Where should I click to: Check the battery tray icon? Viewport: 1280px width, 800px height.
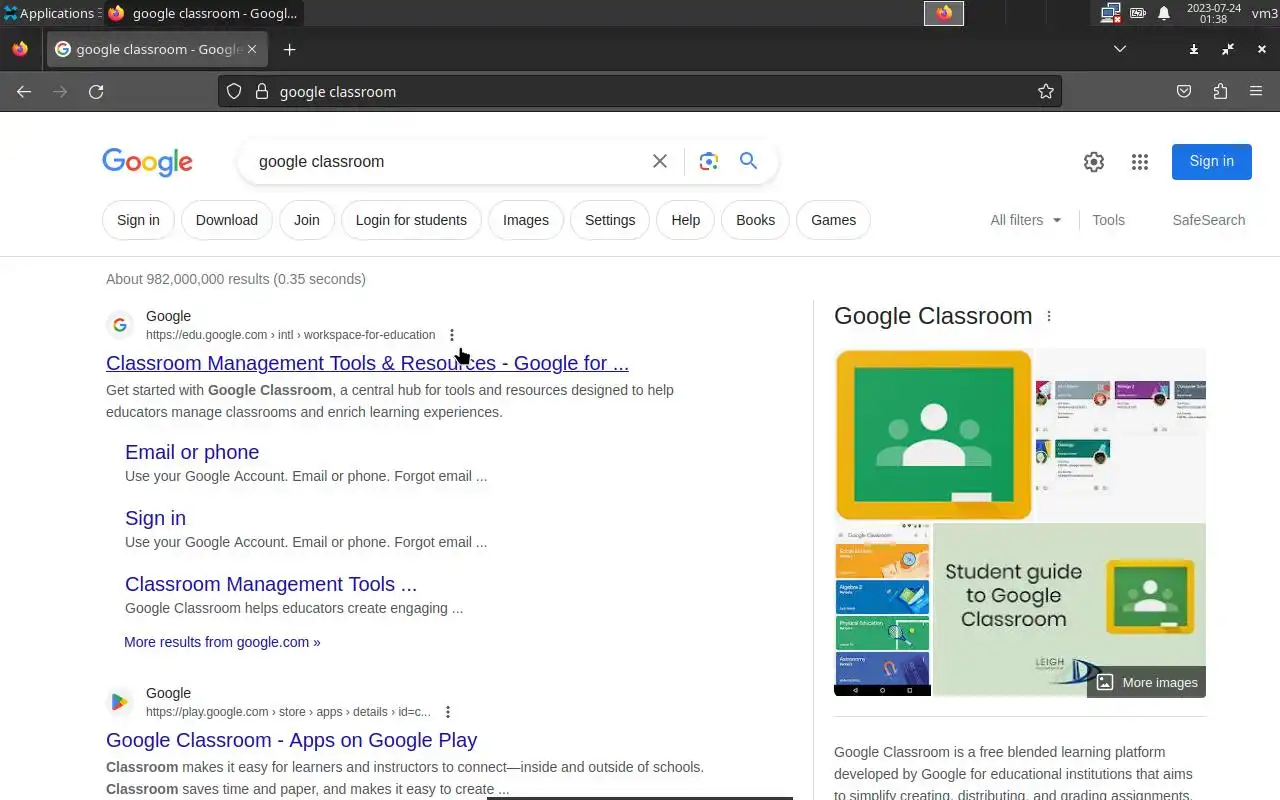[1138, 13]
